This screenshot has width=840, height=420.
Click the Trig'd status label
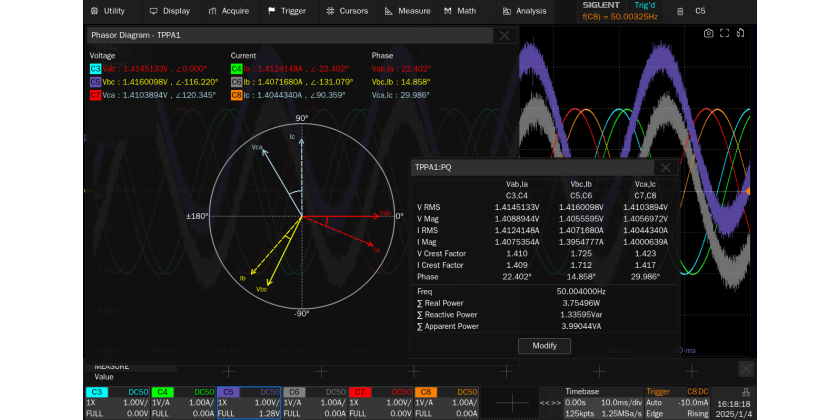[x=645, y=6]
